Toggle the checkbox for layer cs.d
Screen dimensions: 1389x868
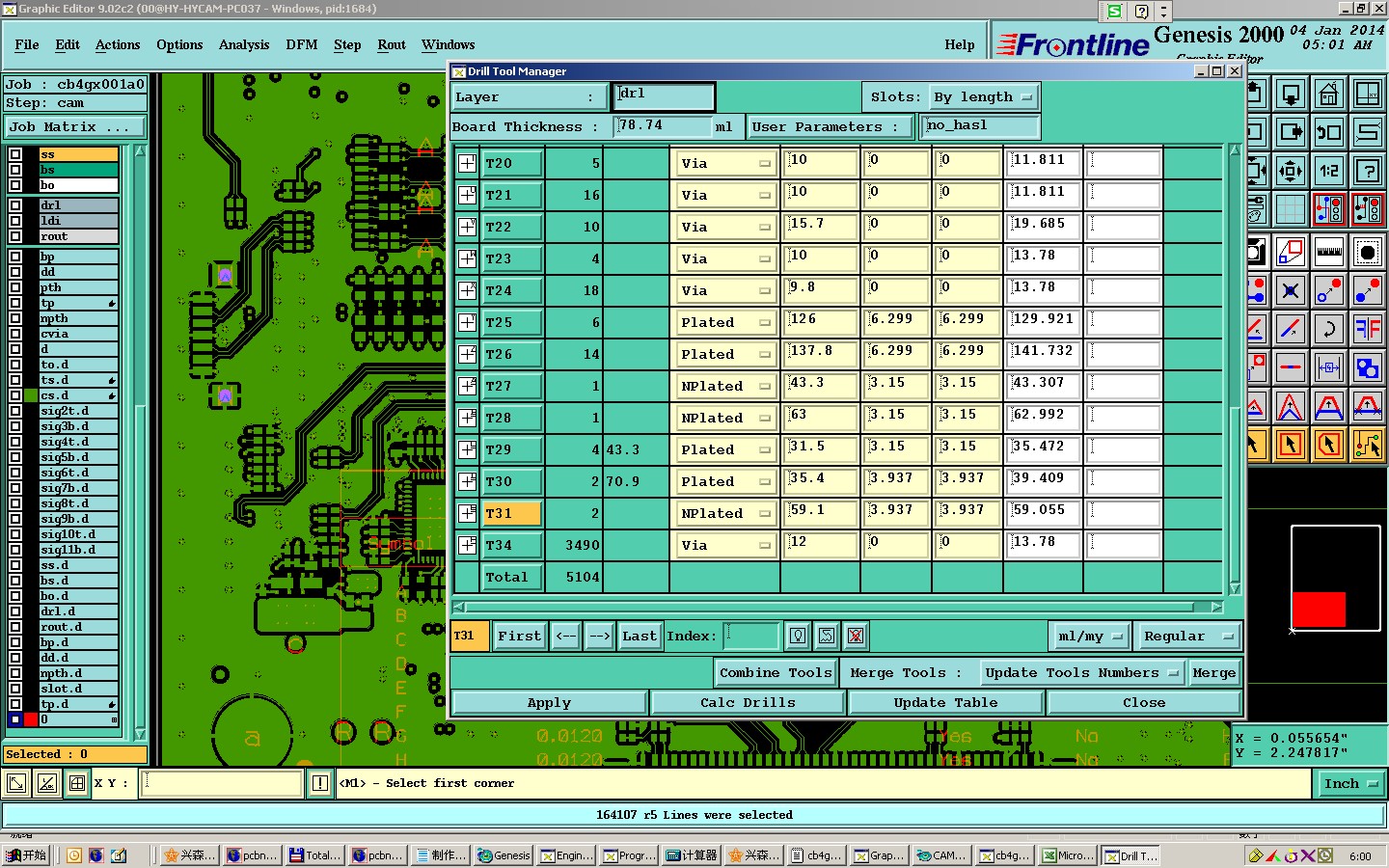15,395
